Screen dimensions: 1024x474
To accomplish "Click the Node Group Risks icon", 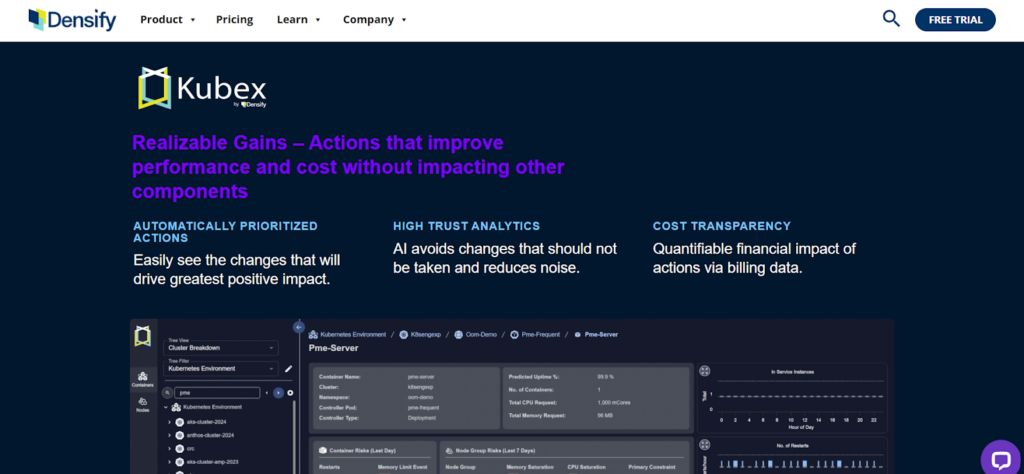I will [450, 450].
